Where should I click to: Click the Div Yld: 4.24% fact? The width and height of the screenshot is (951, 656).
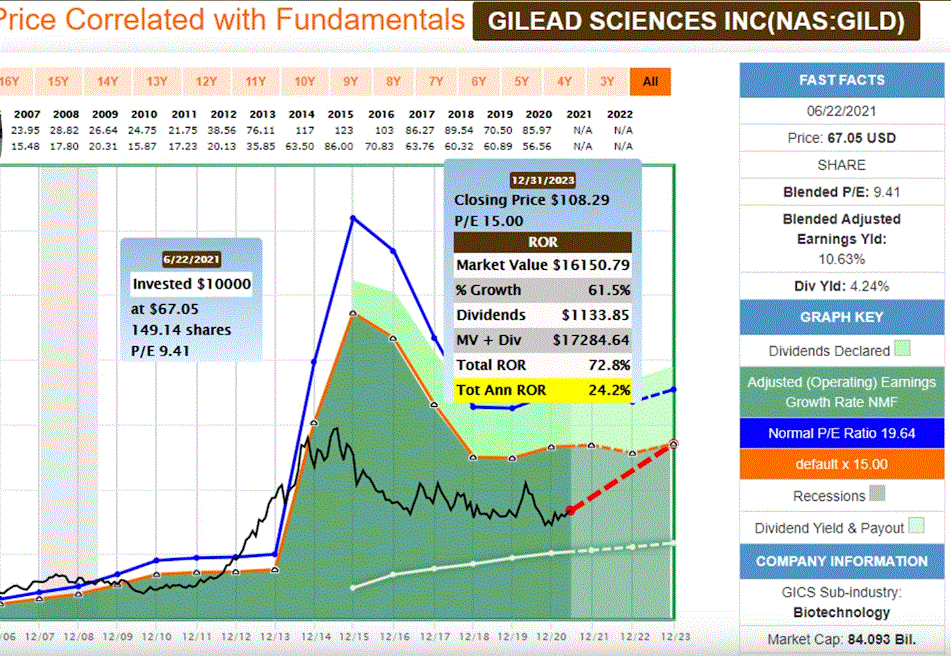842,286
